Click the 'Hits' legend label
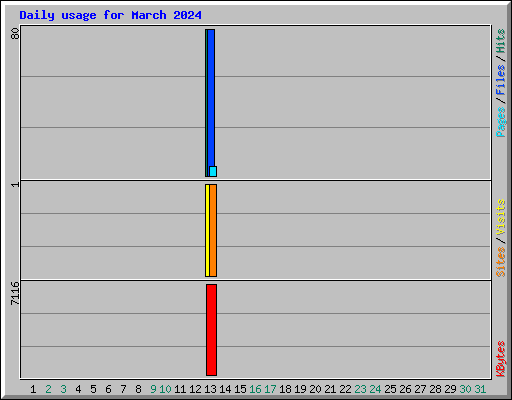This screenshot has height=400, width=512. [x=500, y=41]
